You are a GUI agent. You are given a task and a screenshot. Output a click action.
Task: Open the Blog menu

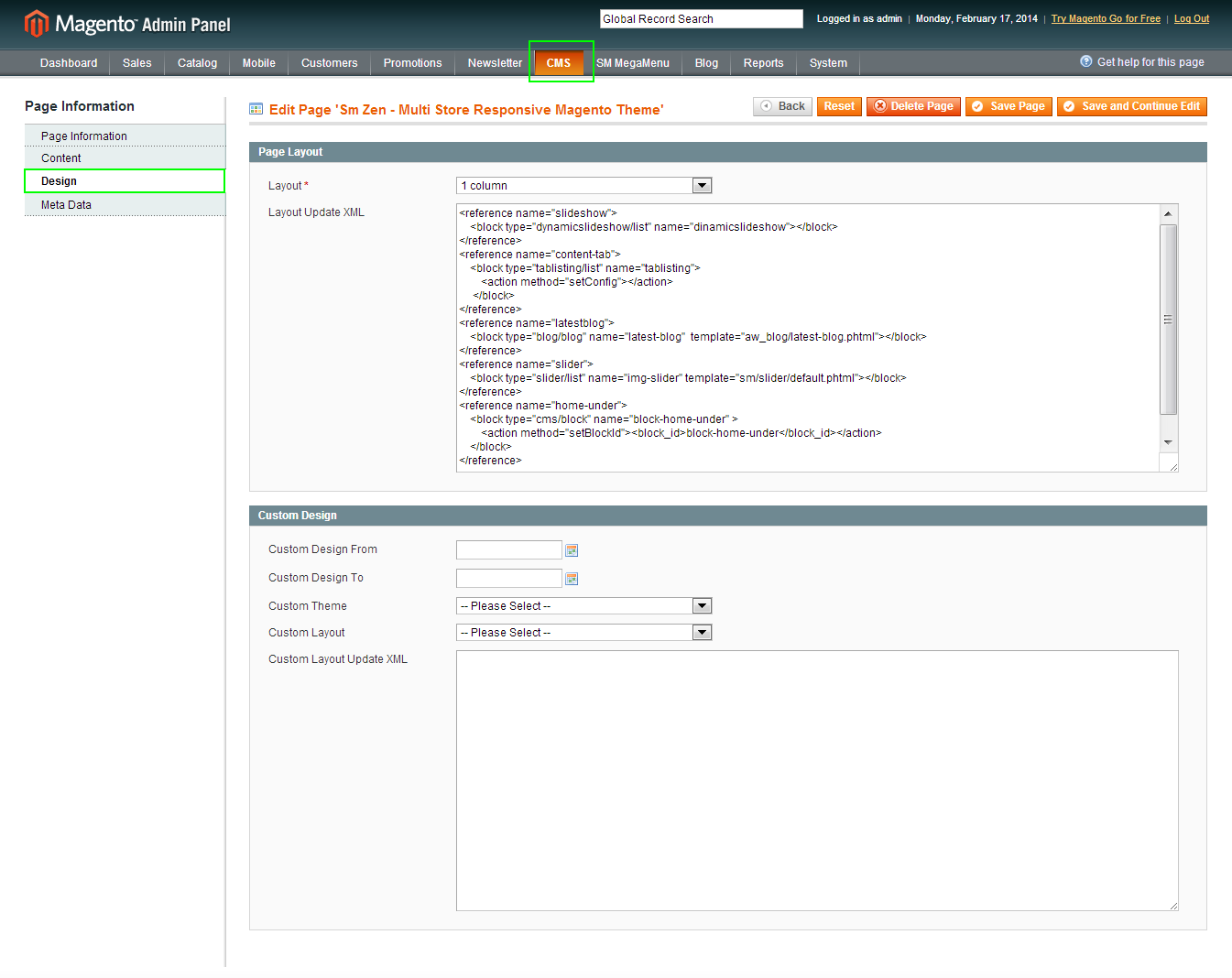click(706, 63)
